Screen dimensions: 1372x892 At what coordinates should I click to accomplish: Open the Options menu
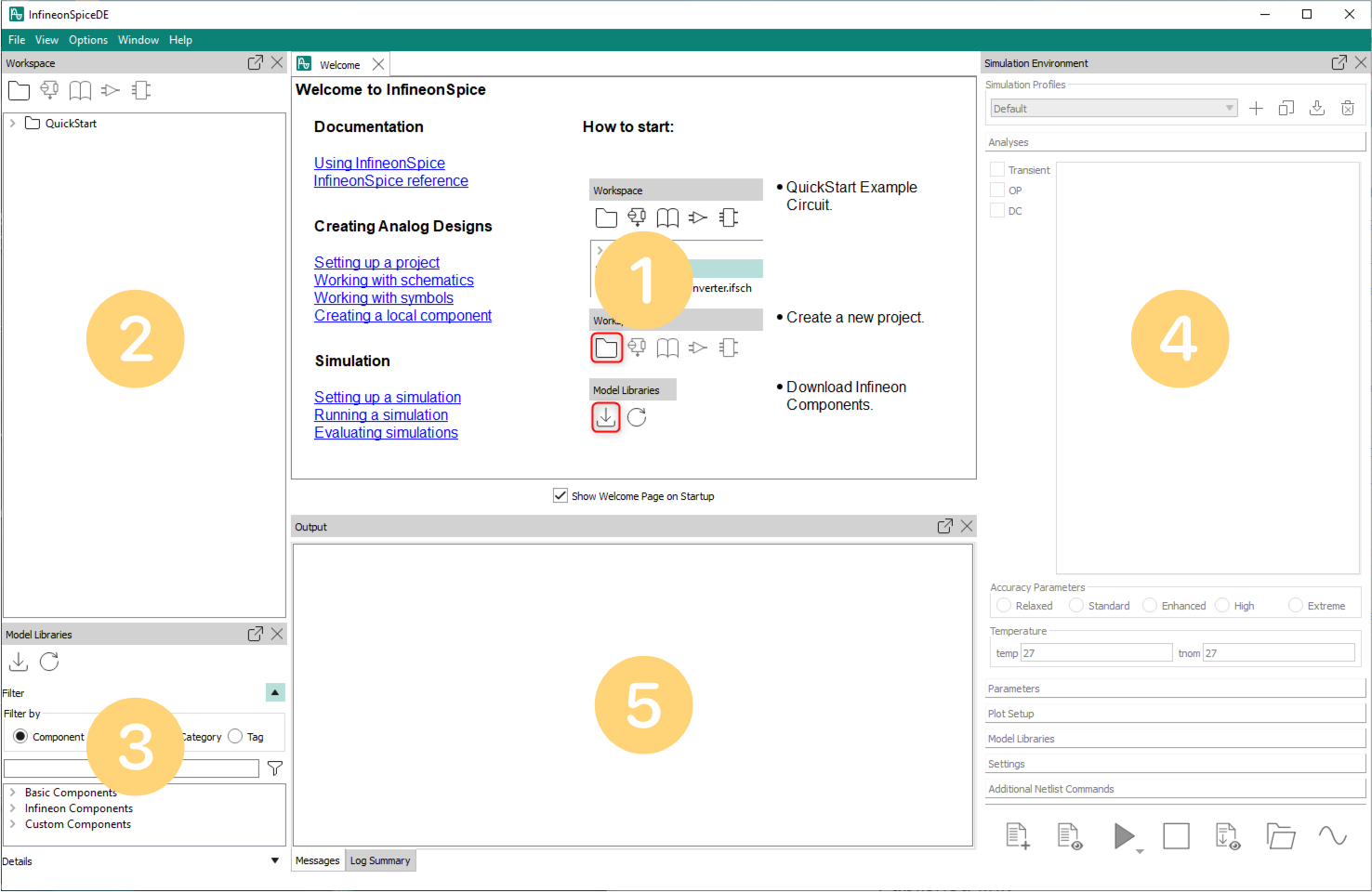[88, 40]
